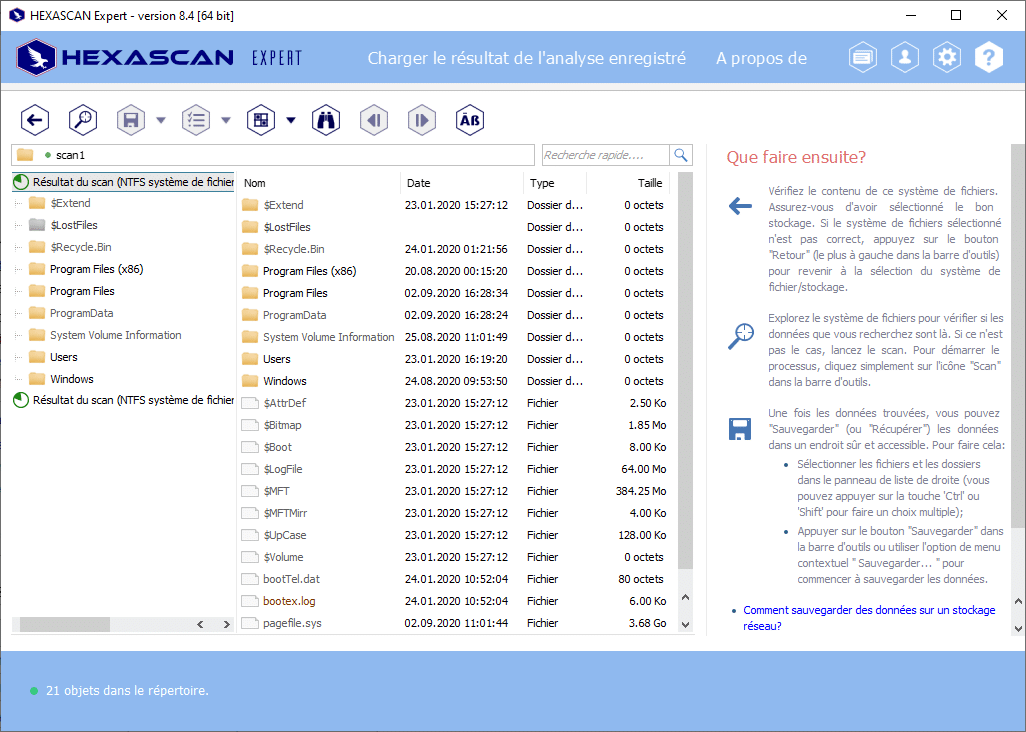Viewport: 1026px width, 732px height.
Task: Click the user account icon in the header
Action: 905,58
